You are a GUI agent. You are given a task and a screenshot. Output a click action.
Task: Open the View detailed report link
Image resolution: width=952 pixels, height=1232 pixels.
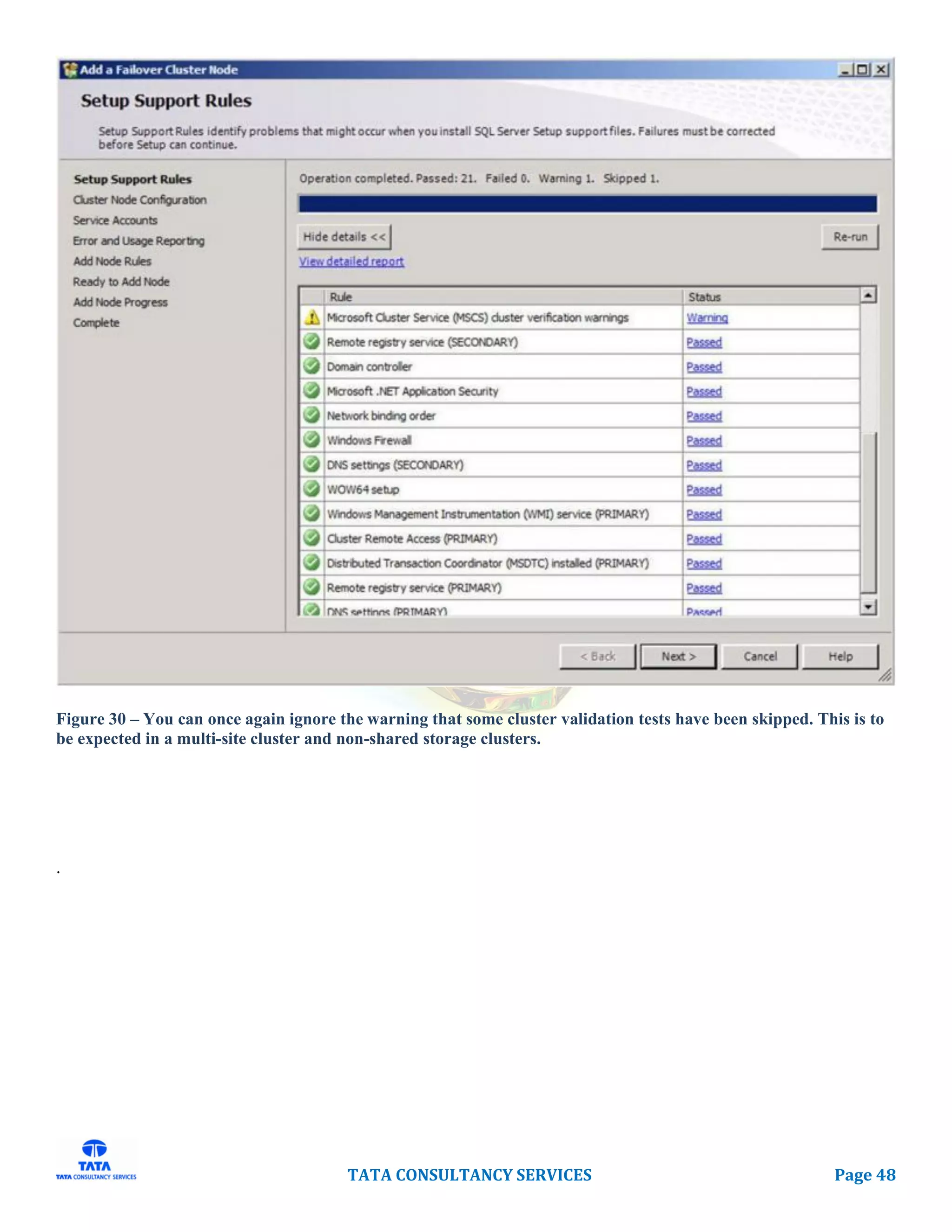351,261
